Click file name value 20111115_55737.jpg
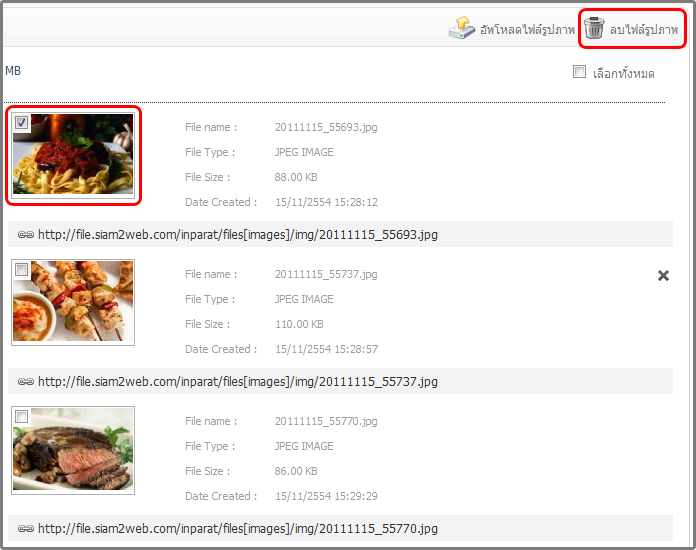Image resolution: width=696 pixels, height=550 pixels. click(326, 274)
